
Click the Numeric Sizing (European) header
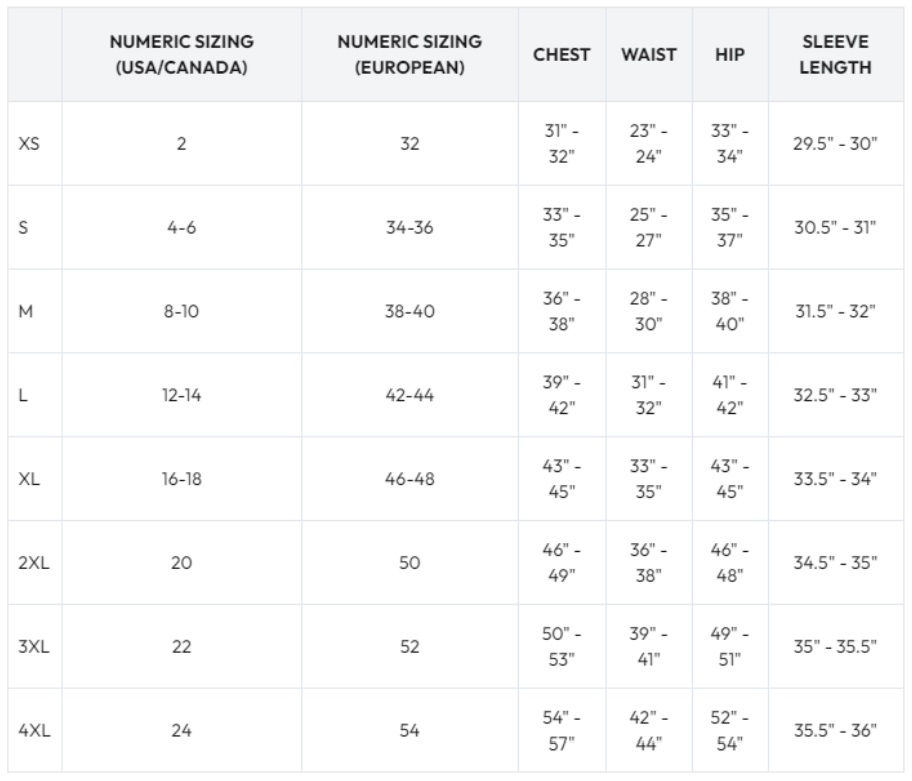click(x=409, y=55)
